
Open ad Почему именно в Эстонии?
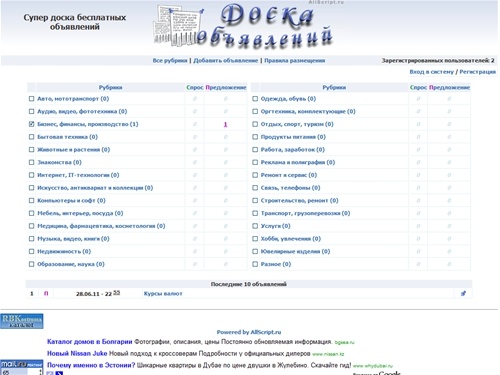coord(91,365)
